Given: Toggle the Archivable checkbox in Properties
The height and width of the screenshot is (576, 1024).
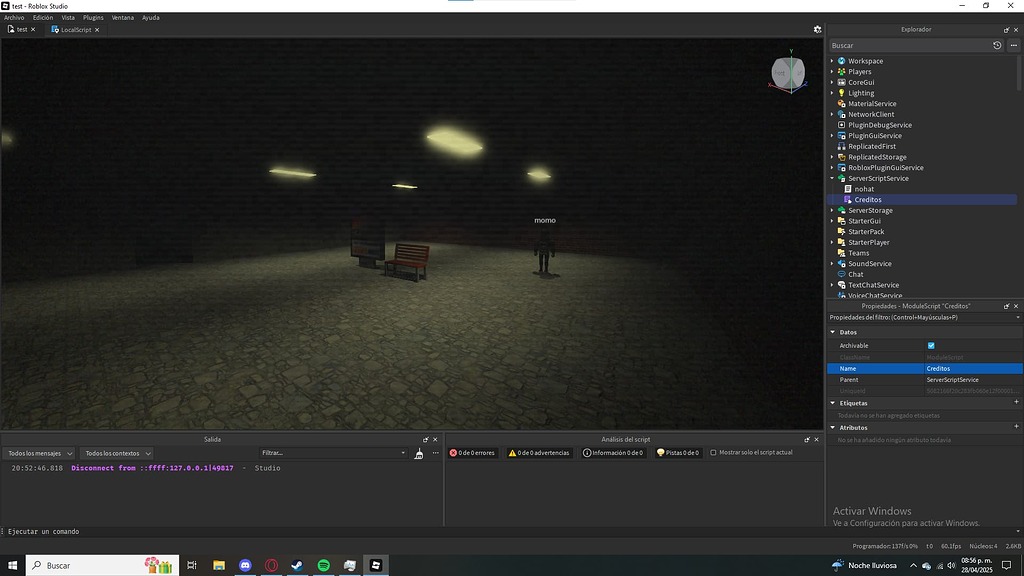Looking at the screenshot, I should tap(930, 344).
